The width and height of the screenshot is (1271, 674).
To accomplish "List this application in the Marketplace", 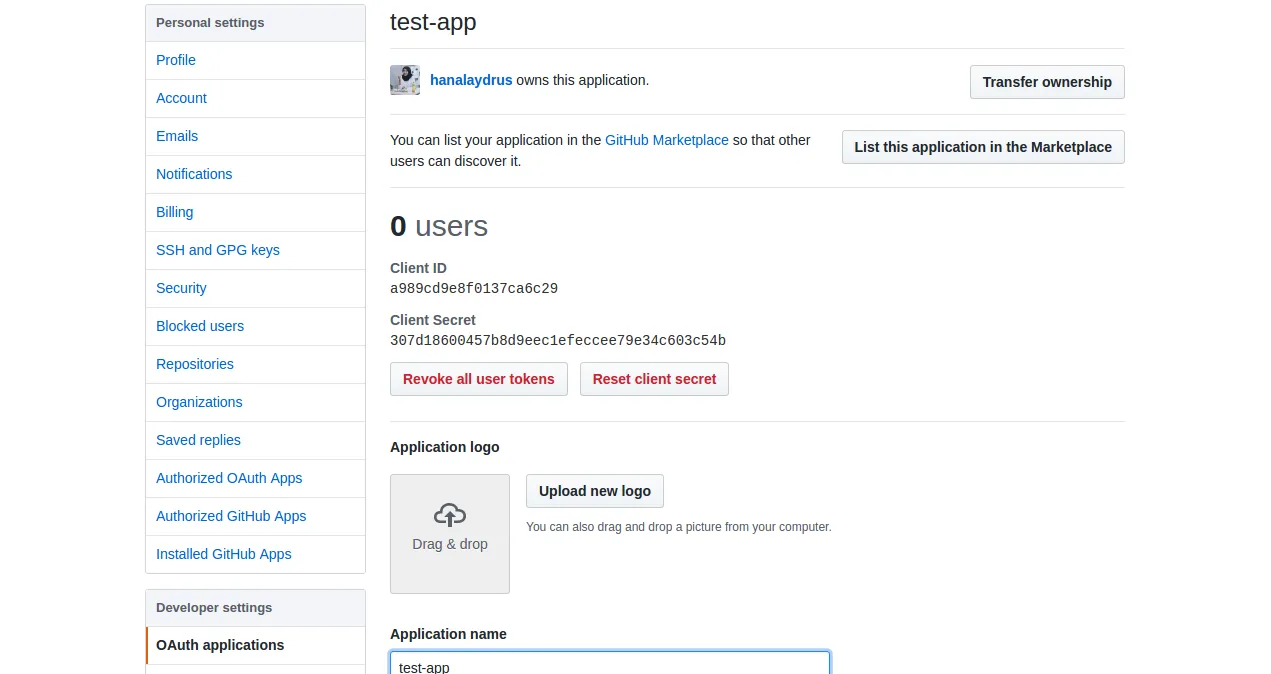I will tap(983, 147).
